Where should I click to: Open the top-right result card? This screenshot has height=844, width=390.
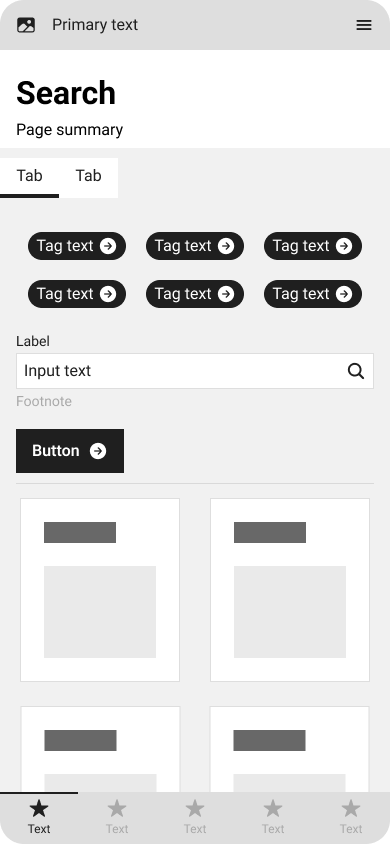pos(290,590)
